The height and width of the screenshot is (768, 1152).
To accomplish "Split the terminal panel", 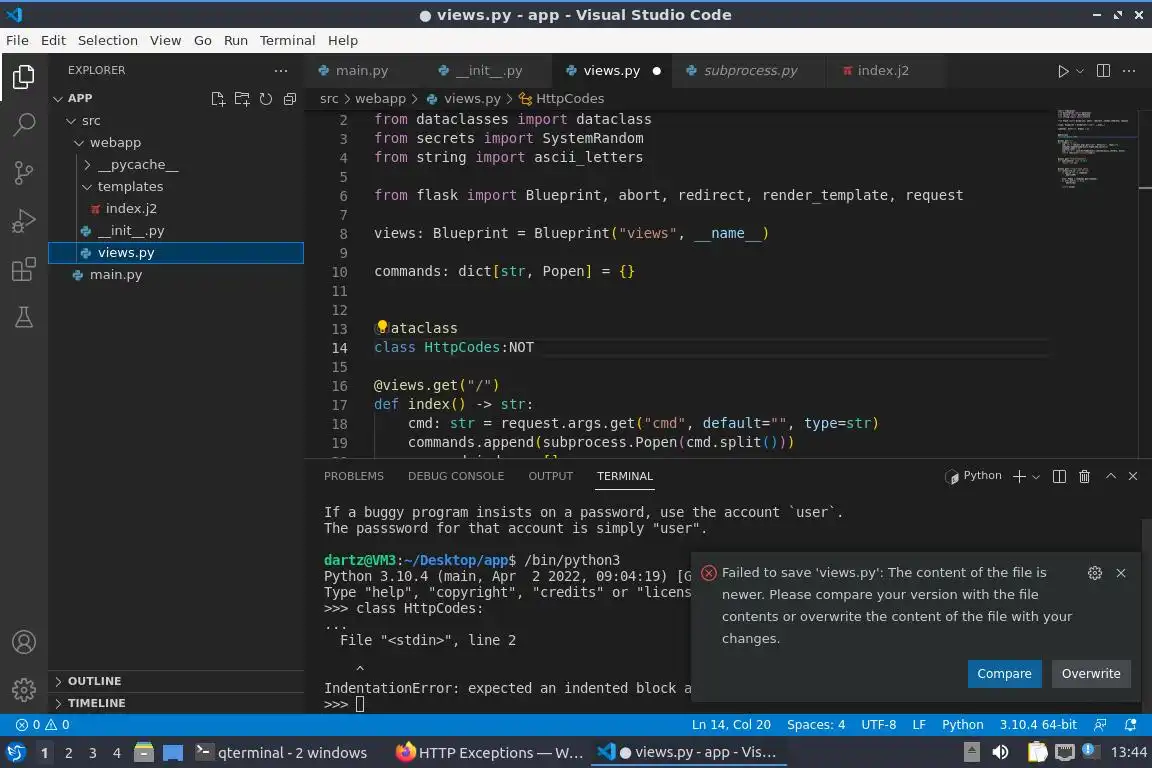I will pyautogui.click(x=1059, y=477).
